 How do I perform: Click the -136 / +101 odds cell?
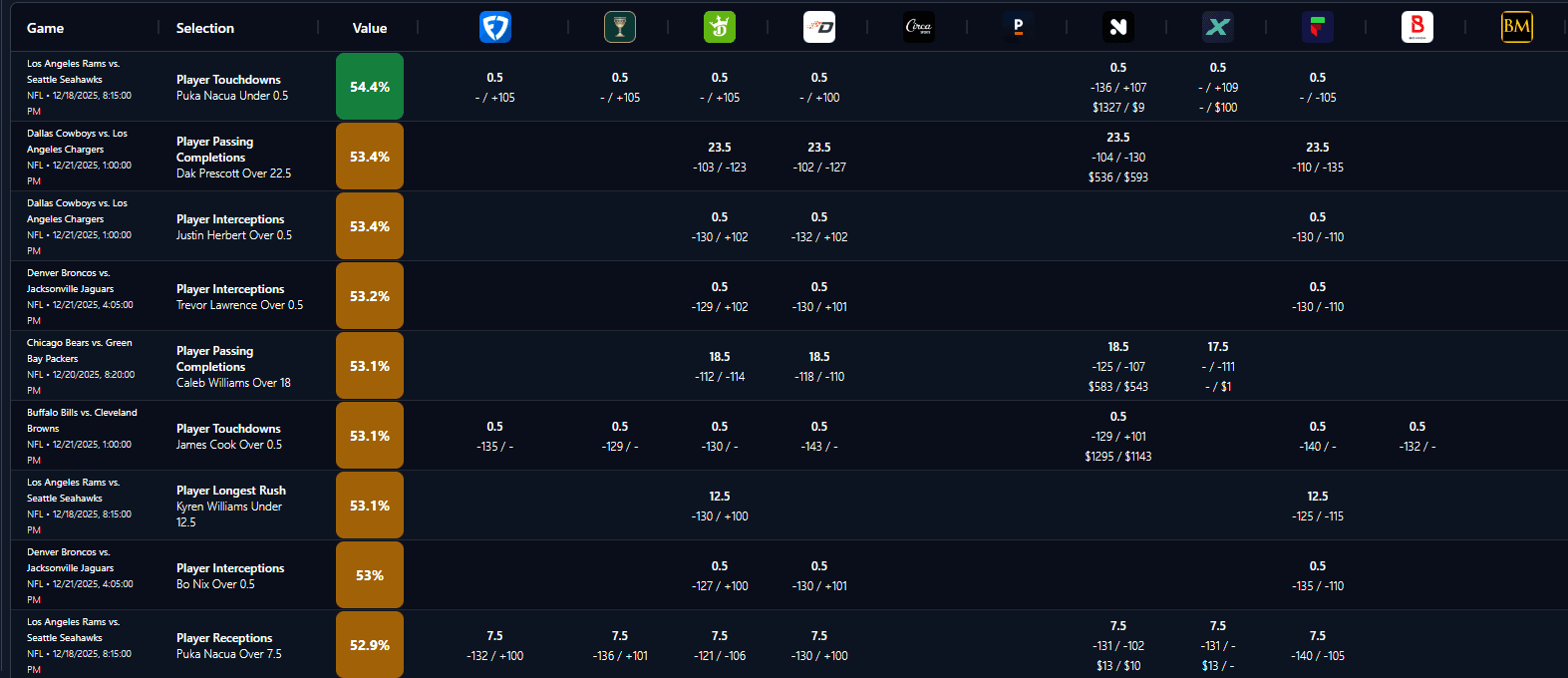(620, 656)
